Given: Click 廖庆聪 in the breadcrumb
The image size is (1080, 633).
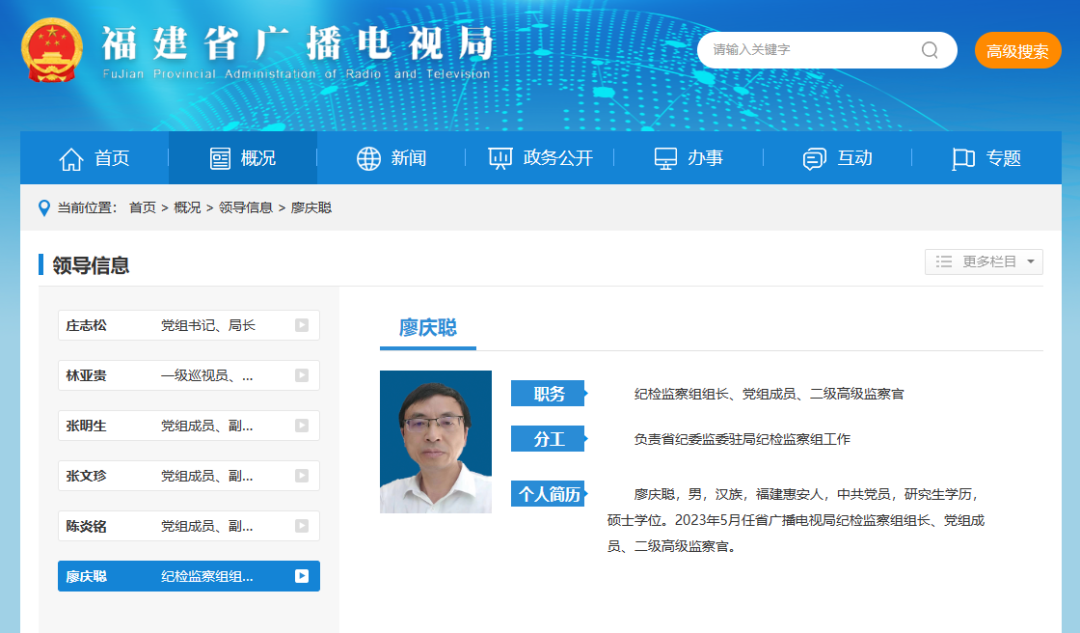Looking at the screenshot, I should [x=311, y=208].
